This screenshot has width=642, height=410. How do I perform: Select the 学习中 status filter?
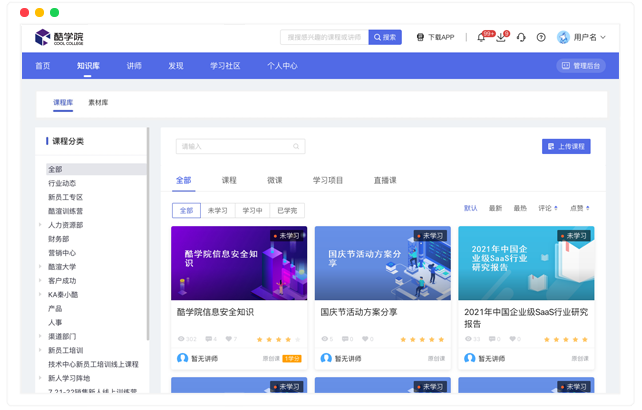point(252,211)
